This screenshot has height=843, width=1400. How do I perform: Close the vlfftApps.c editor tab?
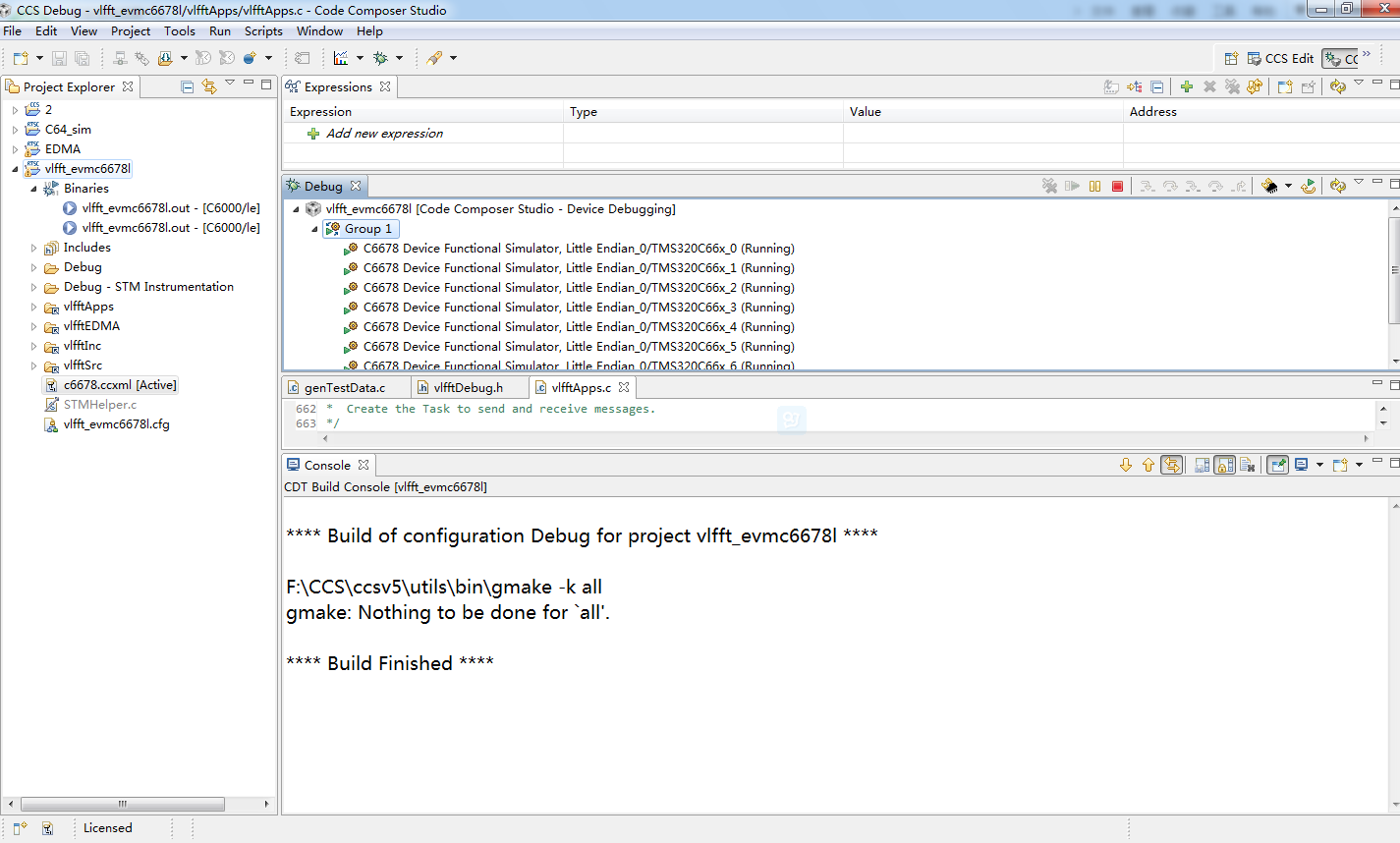624,387
